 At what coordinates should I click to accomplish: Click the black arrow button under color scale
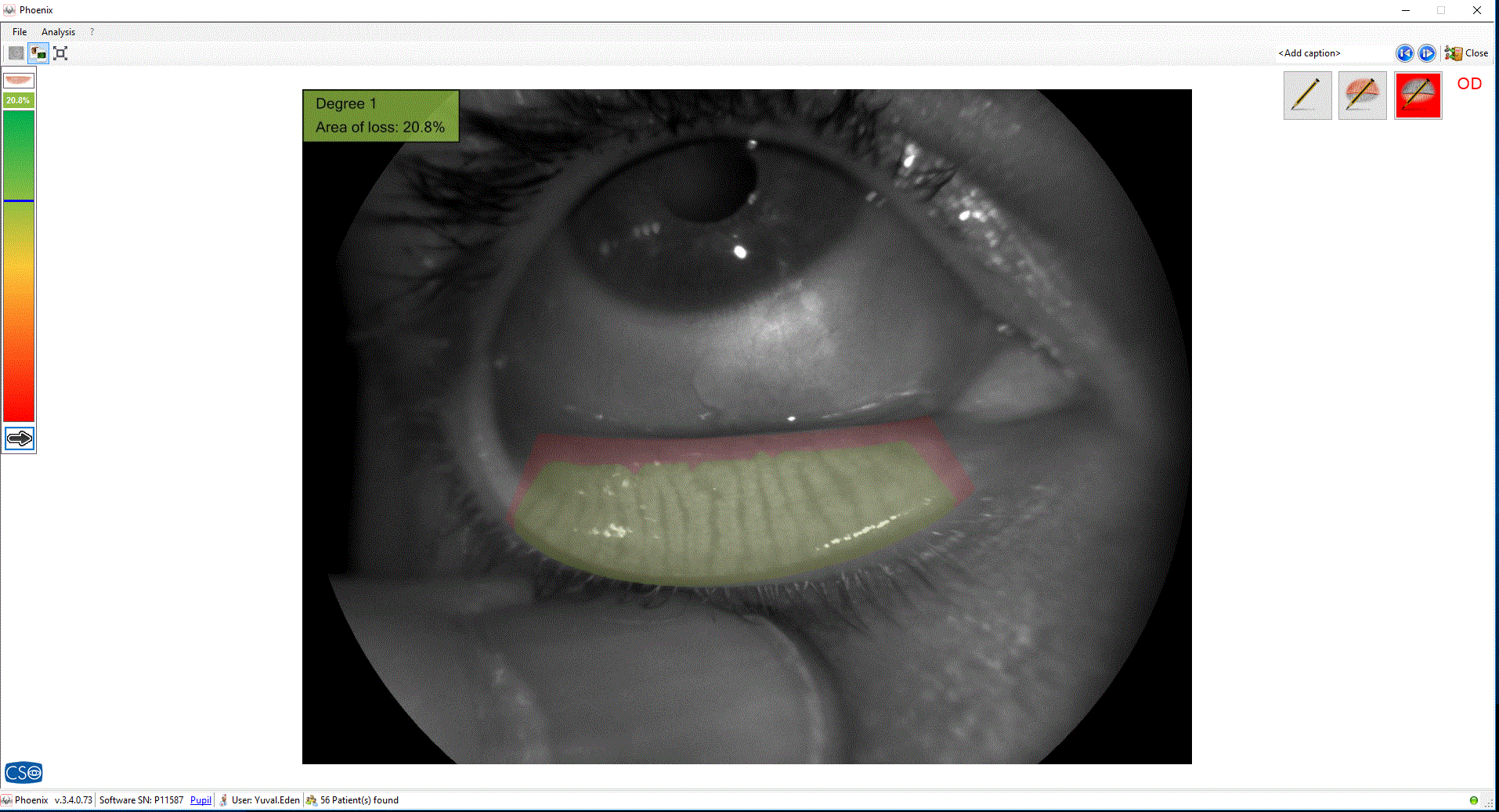pos(19,438)
